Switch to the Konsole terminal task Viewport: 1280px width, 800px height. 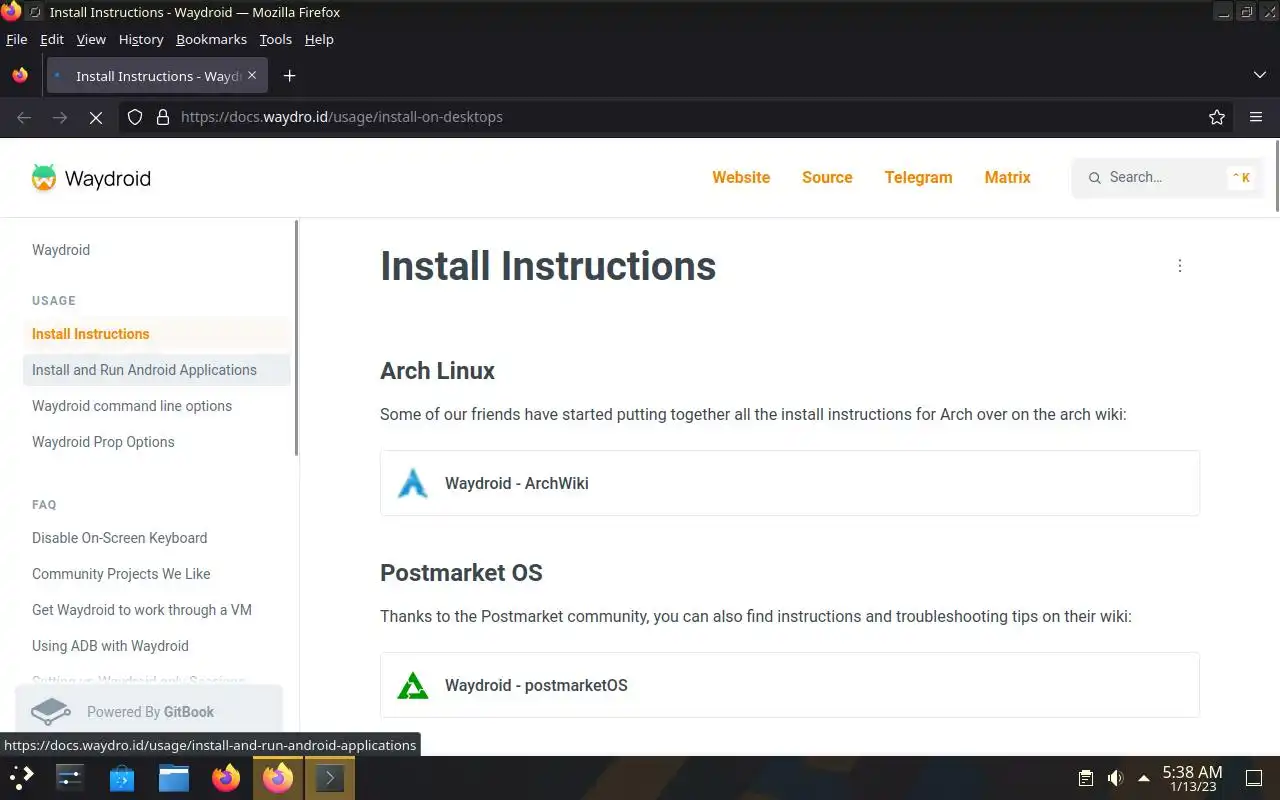pos(330,778)
